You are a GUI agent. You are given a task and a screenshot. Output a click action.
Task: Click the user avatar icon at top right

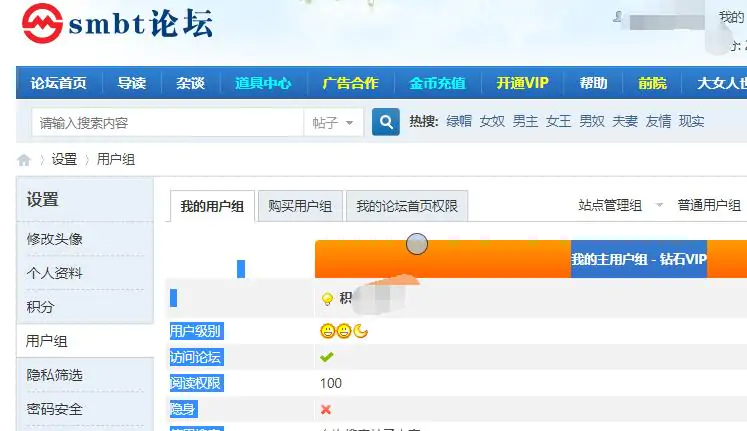point(617,17)
